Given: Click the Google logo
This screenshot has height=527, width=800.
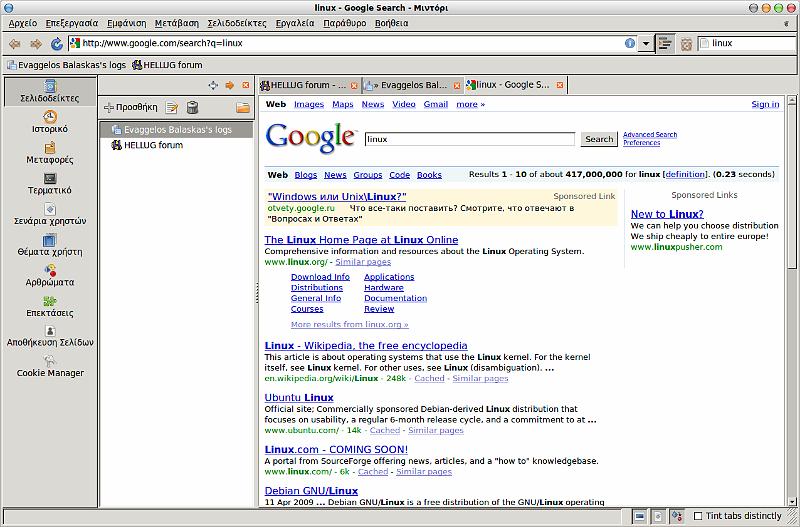Looking at the screenshot, I should pos(310,138).
